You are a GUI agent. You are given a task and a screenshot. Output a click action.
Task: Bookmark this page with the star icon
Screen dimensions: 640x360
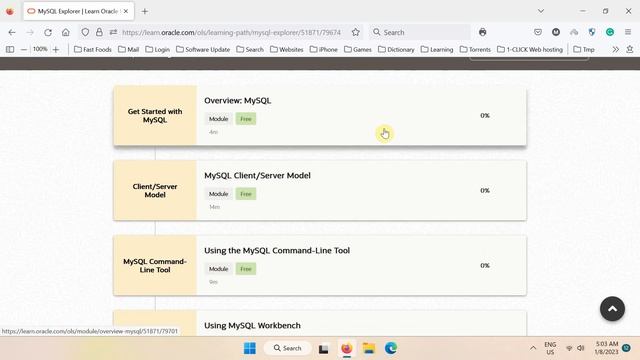(356, 32)
